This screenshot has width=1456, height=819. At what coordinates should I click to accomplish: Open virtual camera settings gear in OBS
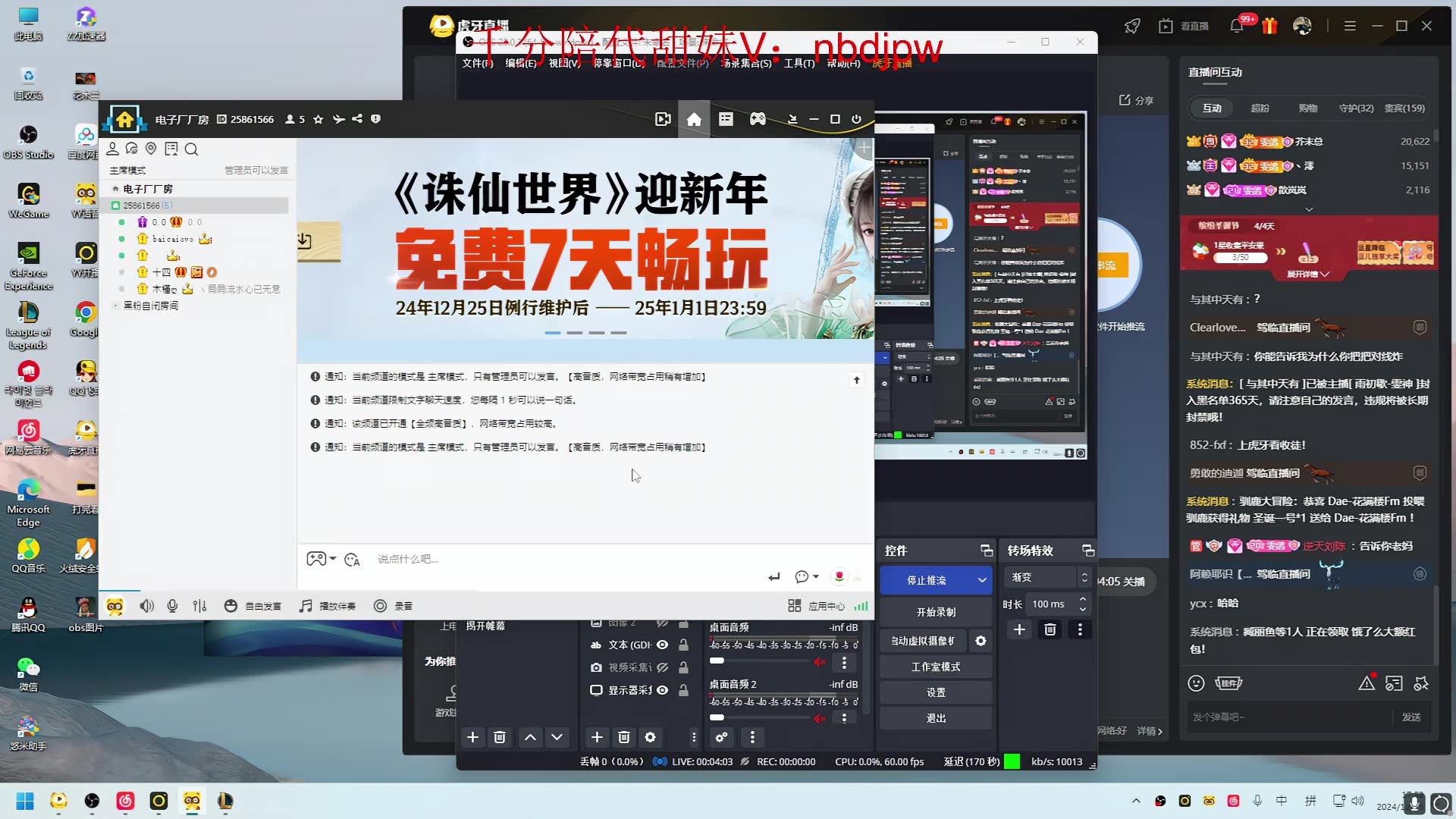coord(981,641)
